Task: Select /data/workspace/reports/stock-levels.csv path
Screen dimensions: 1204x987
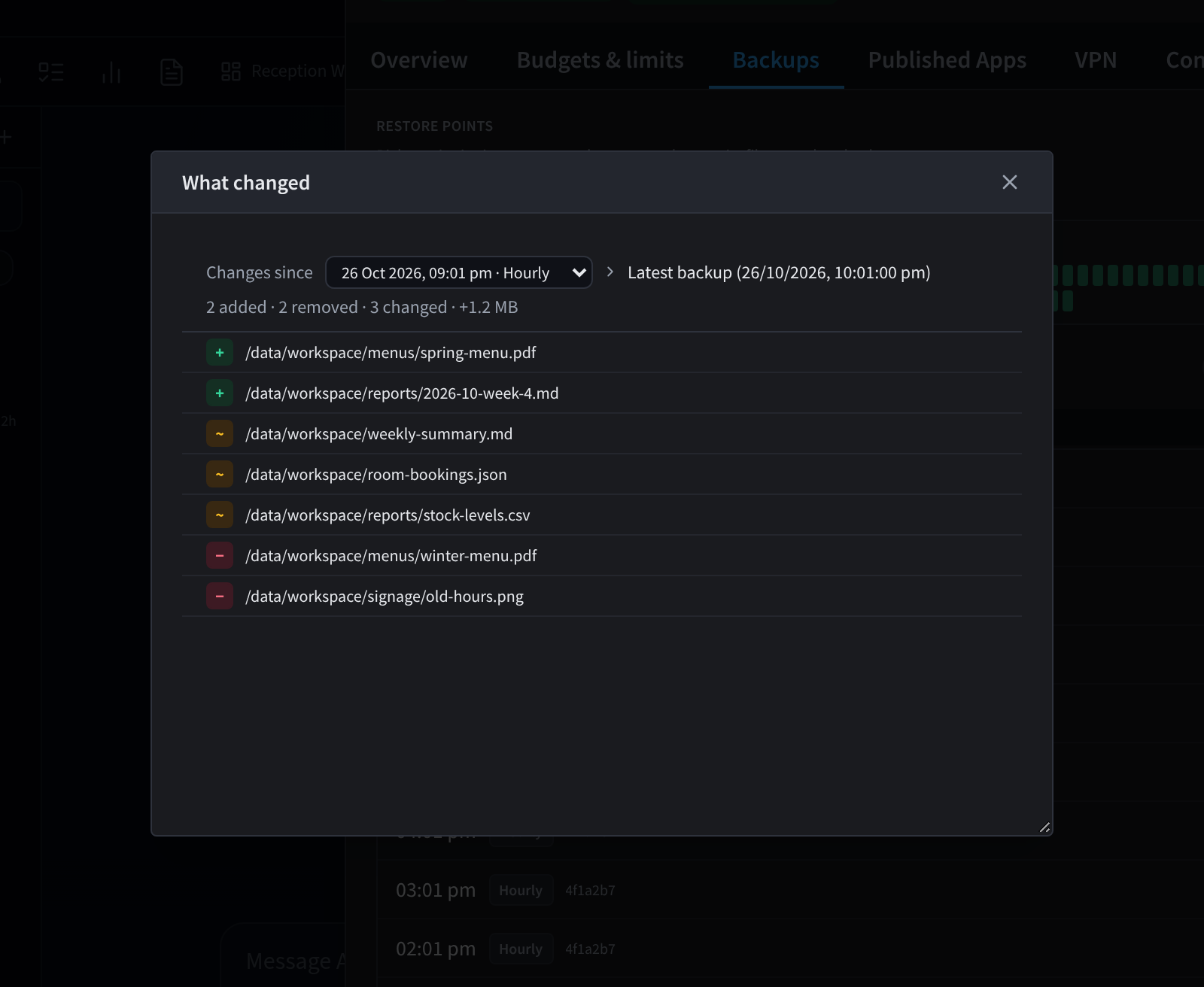Action: 388,515
